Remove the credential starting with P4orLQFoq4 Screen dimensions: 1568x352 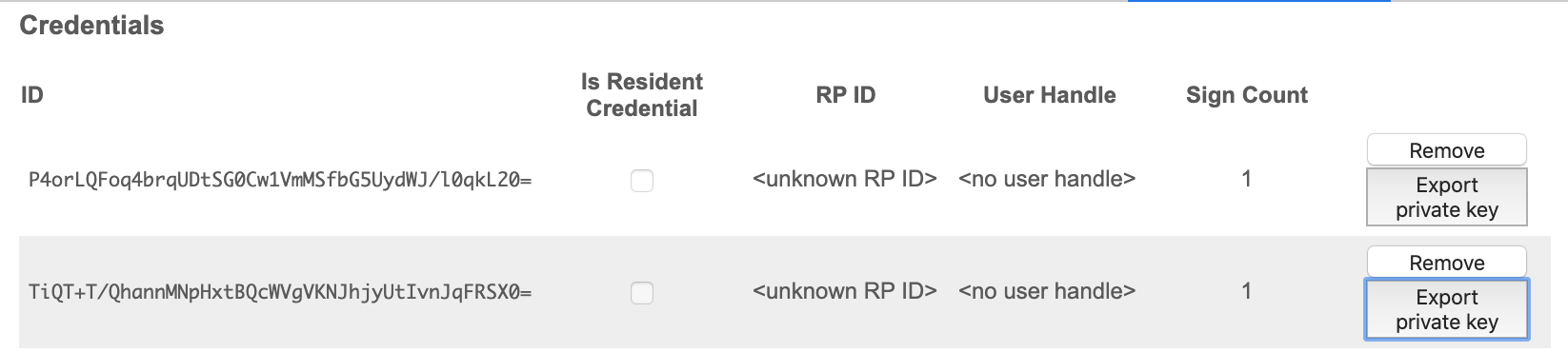(1446, 150)
